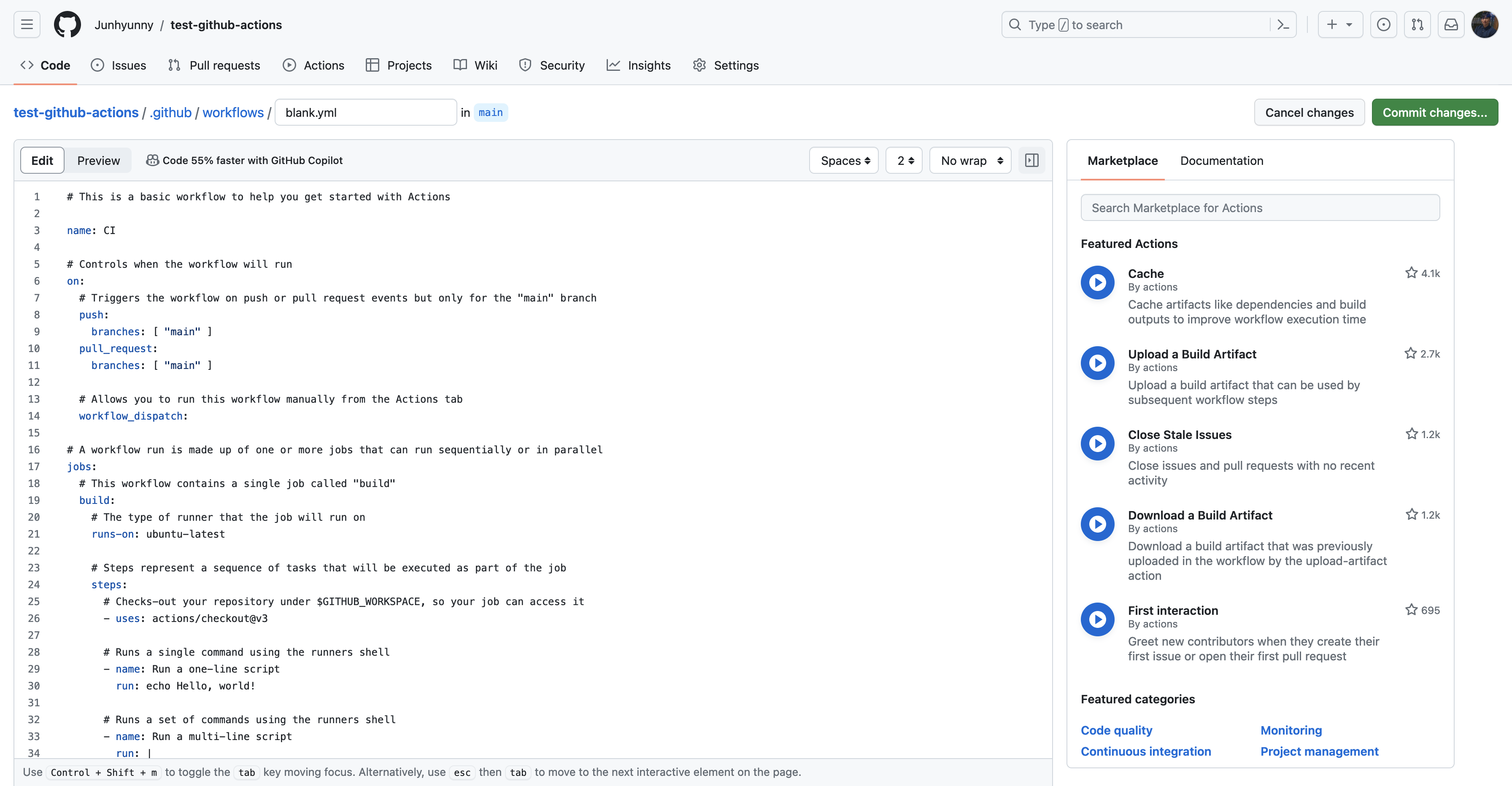Image resolution: width=1512 pixels, height=786 pixels.
Task: Star the Cache action
Action: click(x=1411, y=273)
